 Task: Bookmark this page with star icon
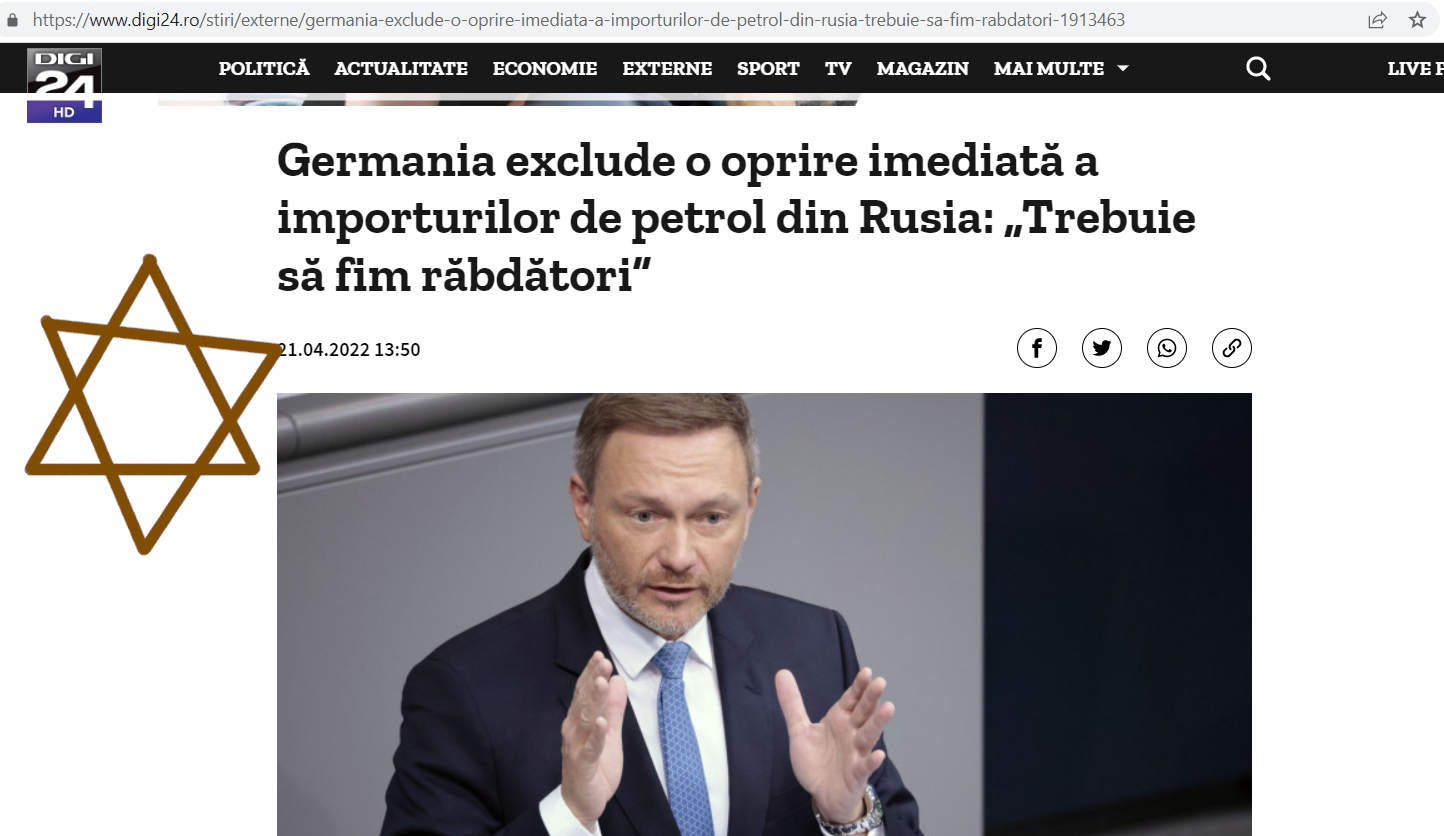(x=1417, y=20)
